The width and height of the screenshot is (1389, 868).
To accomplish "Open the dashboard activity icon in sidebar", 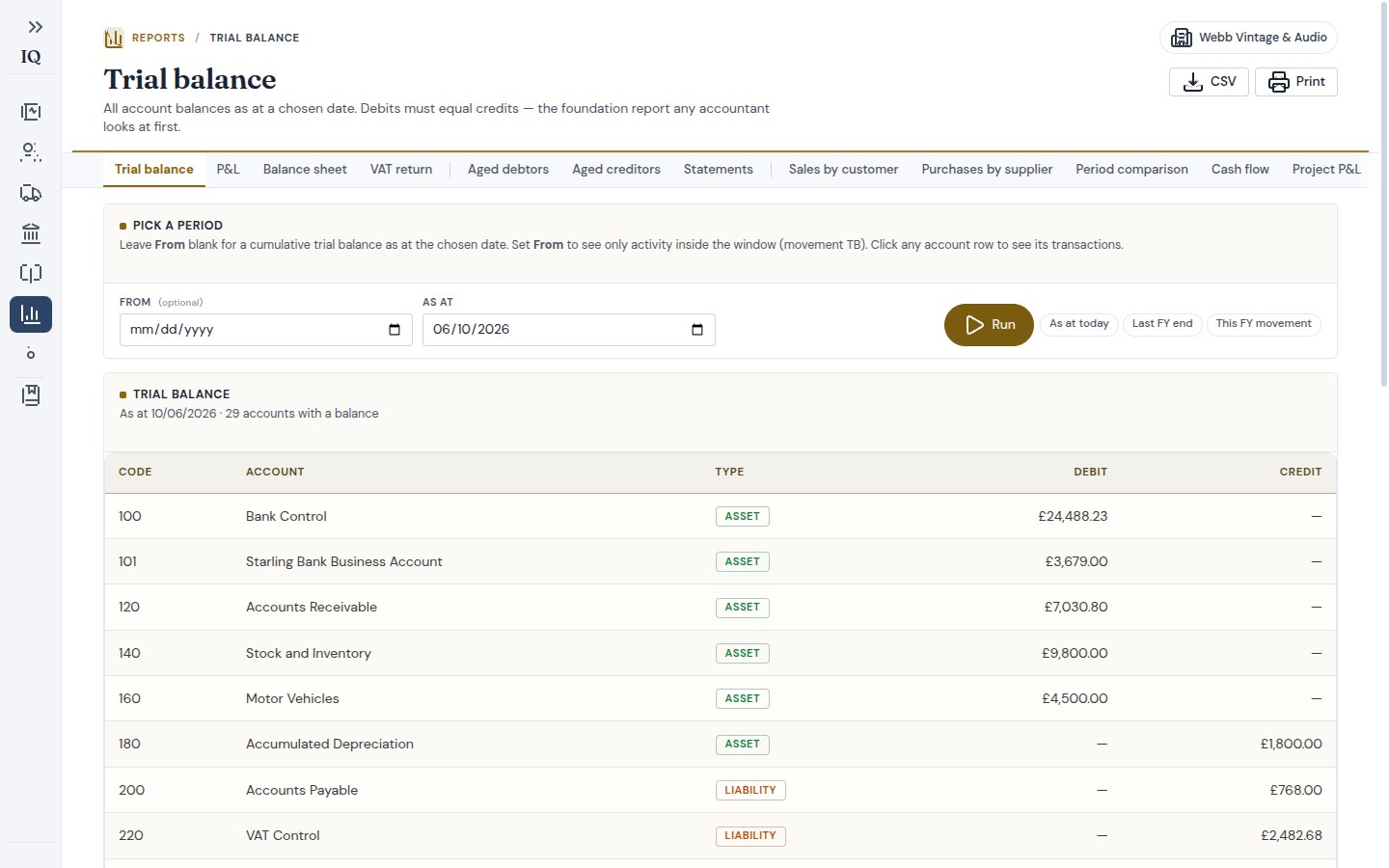I will coord(31,112).
